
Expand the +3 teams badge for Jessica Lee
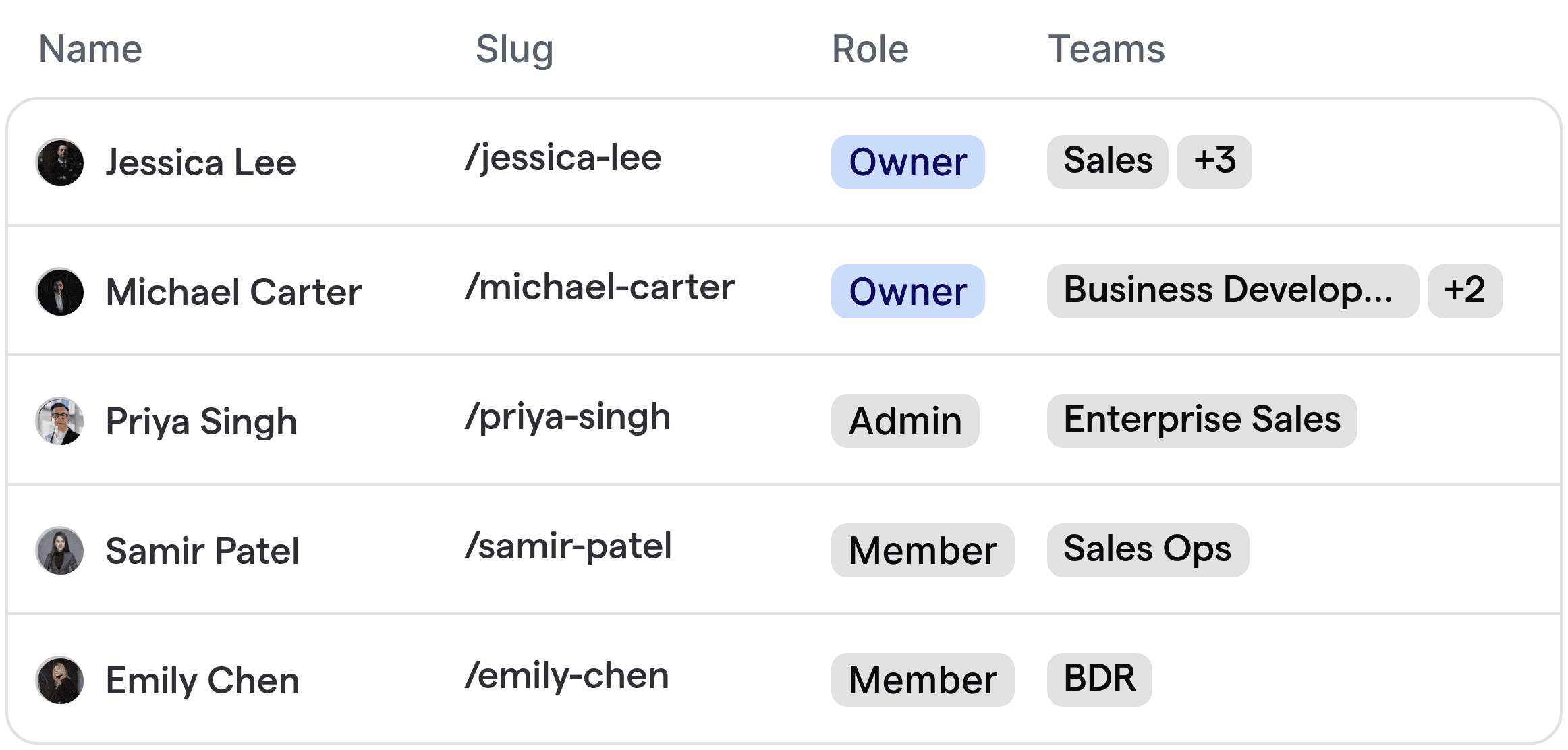(x=1214, y=161)
